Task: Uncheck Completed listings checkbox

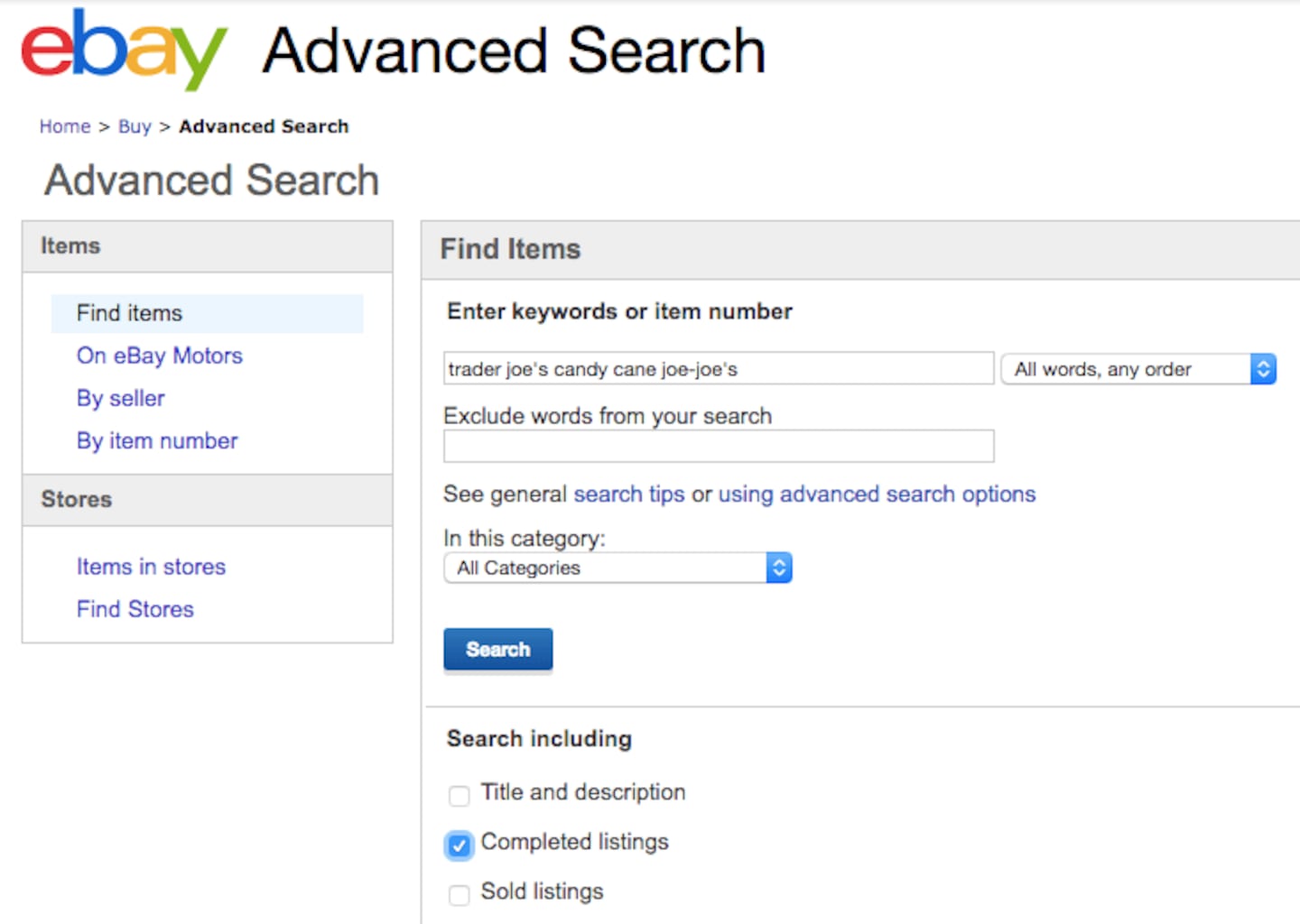Action: [x=460, y=845]
